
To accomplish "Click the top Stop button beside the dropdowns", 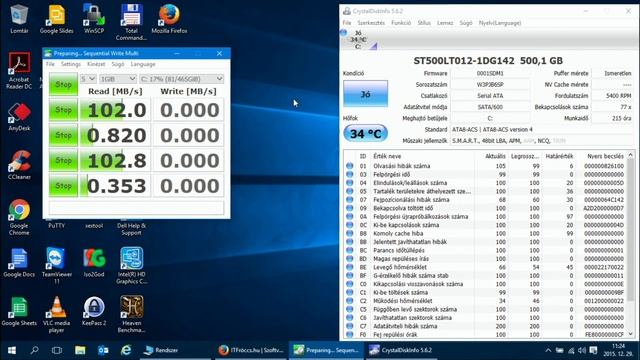I will [x=63, y=84].
